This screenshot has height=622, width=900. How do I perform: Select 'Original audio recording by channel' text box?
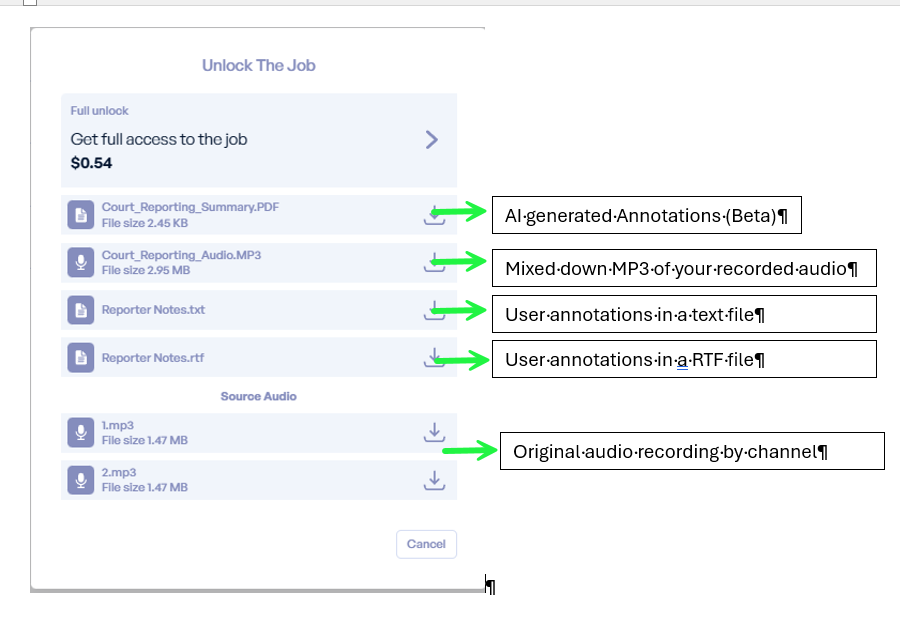692,451
